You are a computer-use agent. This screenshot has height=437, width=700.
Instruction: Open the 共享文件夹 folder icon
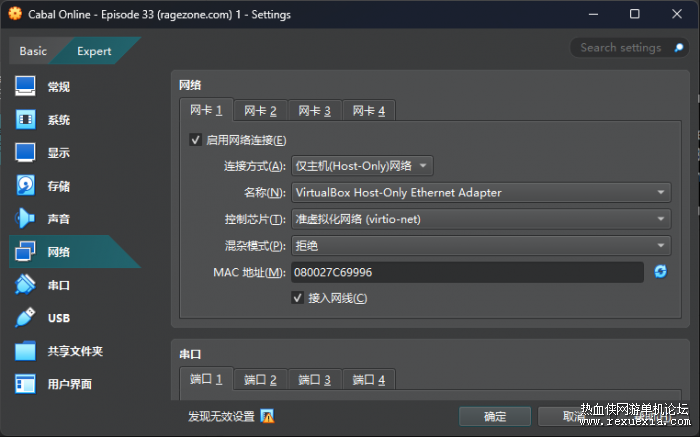[x=25, y=351]
